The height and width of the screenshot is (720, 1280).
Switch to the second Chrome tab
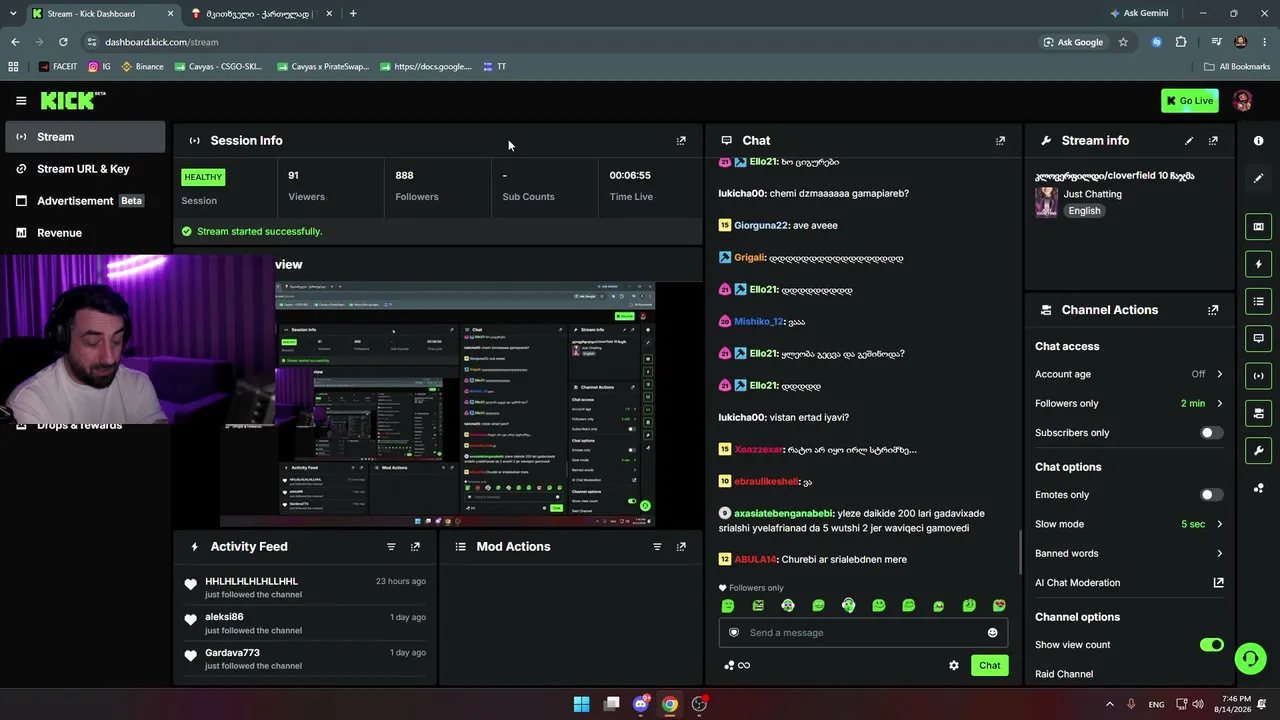click(261, 14)
